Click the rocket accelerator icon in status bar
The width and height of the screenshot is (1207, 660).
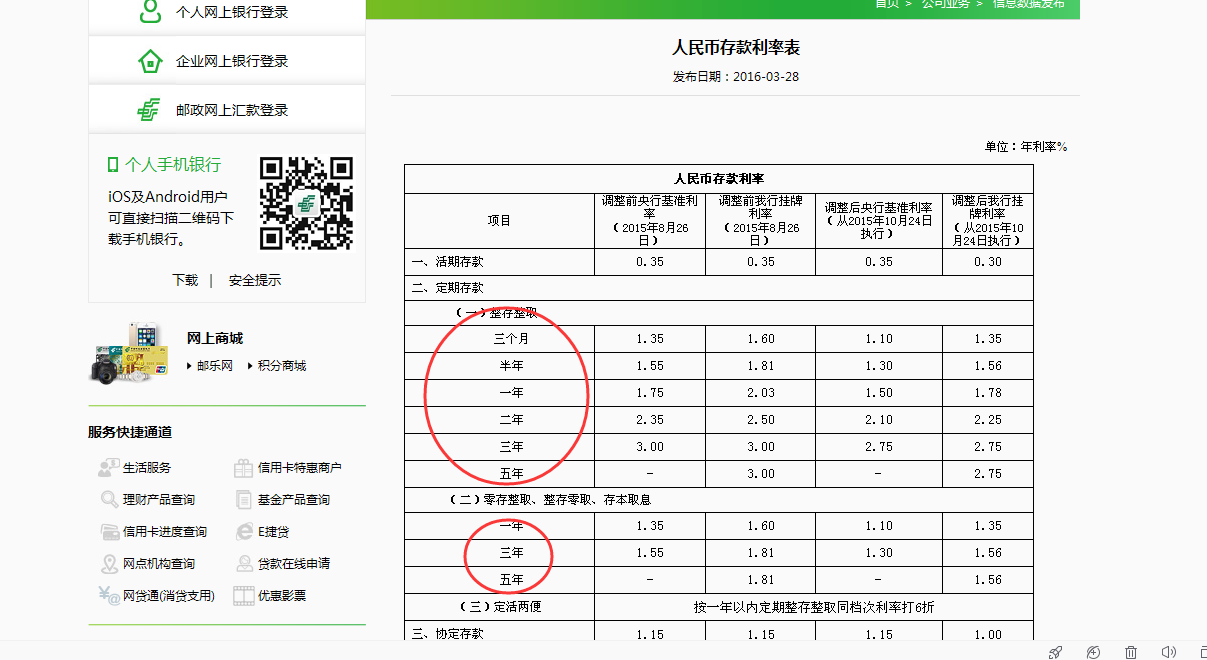click(x=1055, y=652)
